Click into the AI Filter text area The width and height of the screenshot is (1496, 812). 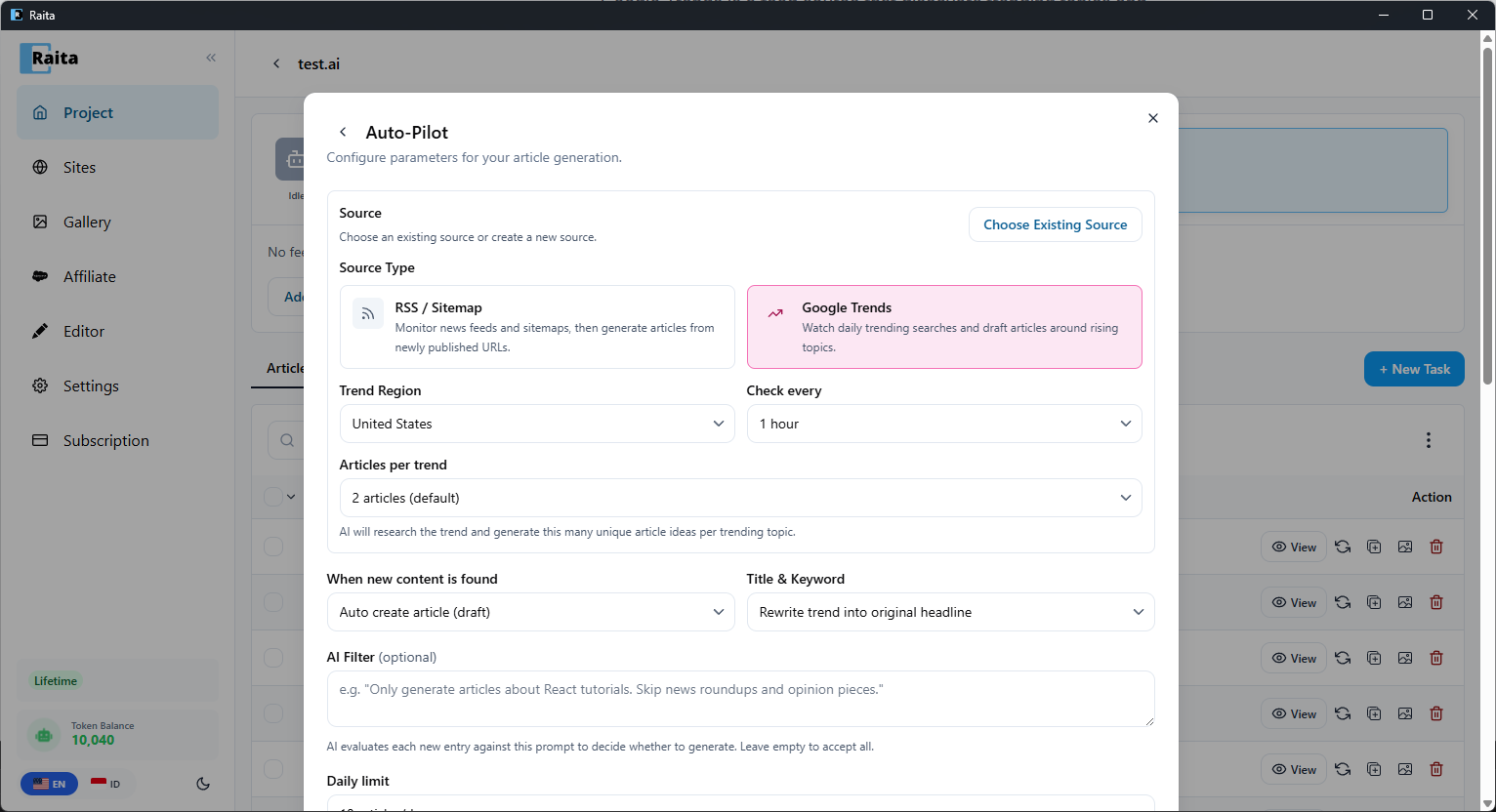(740, 699)
